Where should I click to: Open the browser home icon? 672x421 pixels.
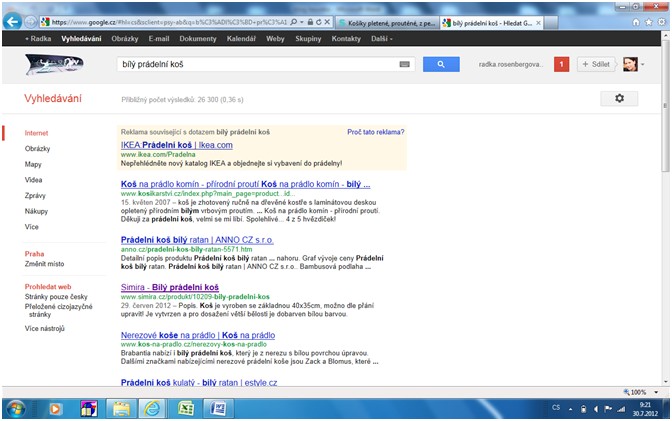point(636,22)
